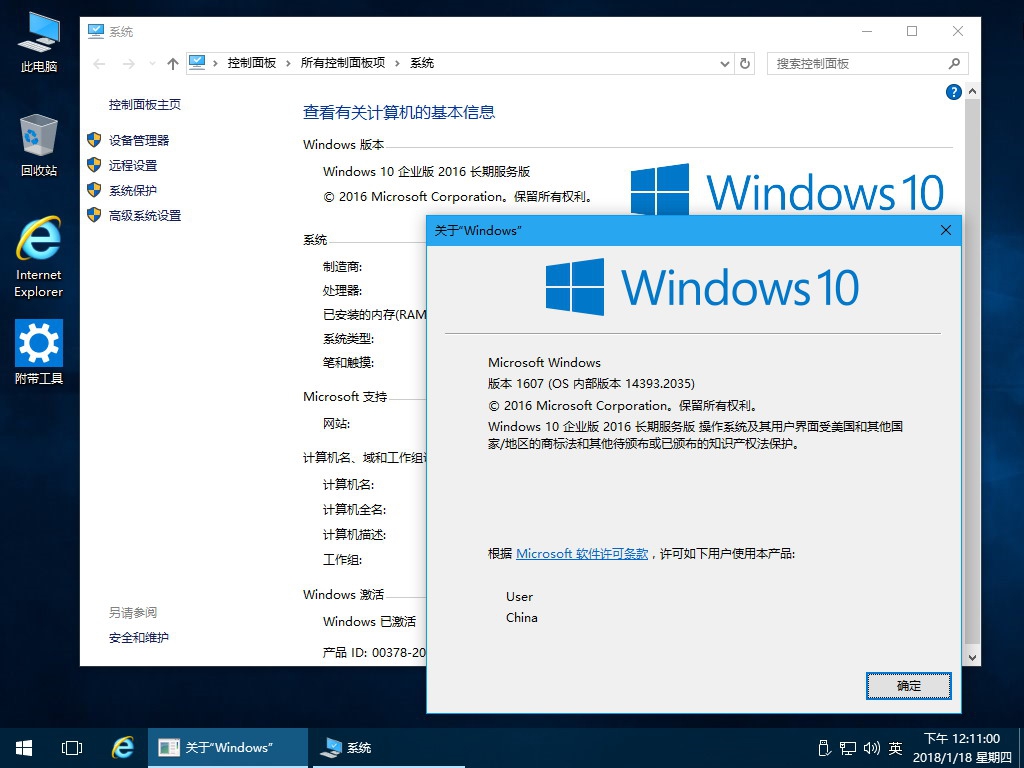Viewport: 1024px width, 768px height.
Task: Click the forward arrow in System window
Action: 129,63
